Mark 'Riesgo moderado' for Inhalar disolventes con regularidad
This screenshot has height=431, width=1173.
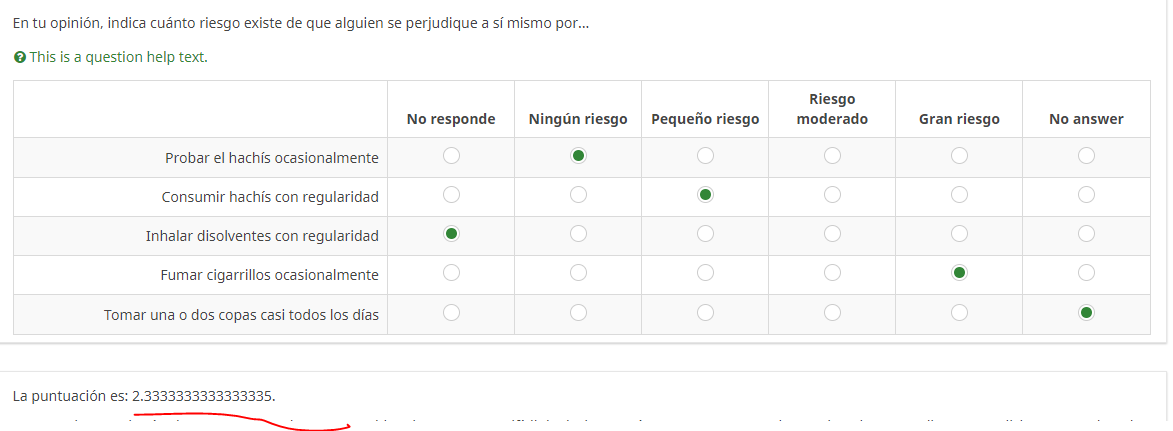click(x=832, y=234)
